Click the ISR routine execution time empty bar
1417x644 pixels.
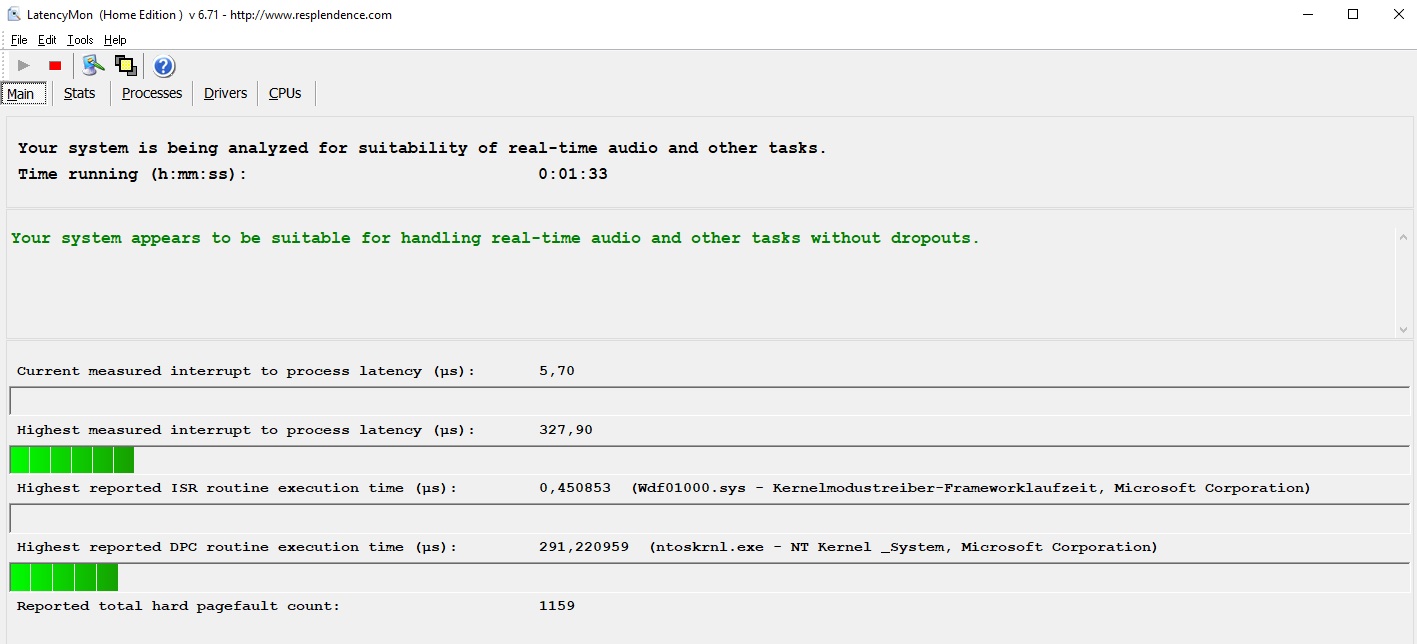tap(710, 518)
